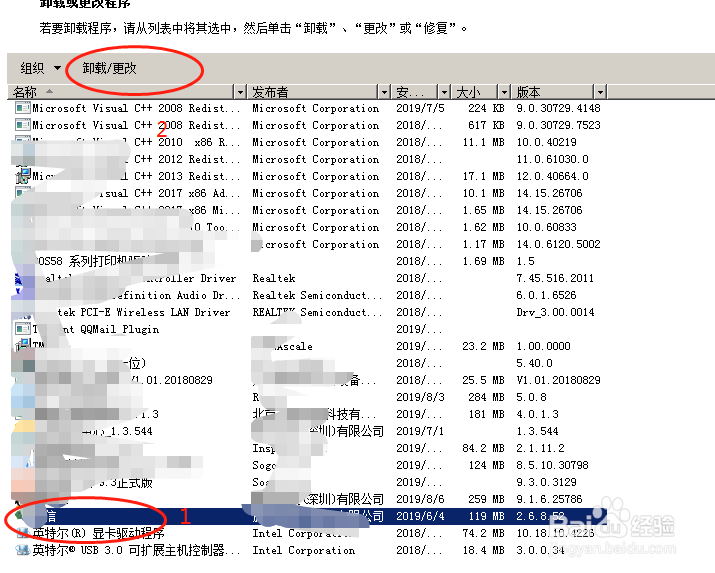Click the highlighted row dated 2019/6/4
The width and height of the screenshot is (715, 573).
coord(308,516)
